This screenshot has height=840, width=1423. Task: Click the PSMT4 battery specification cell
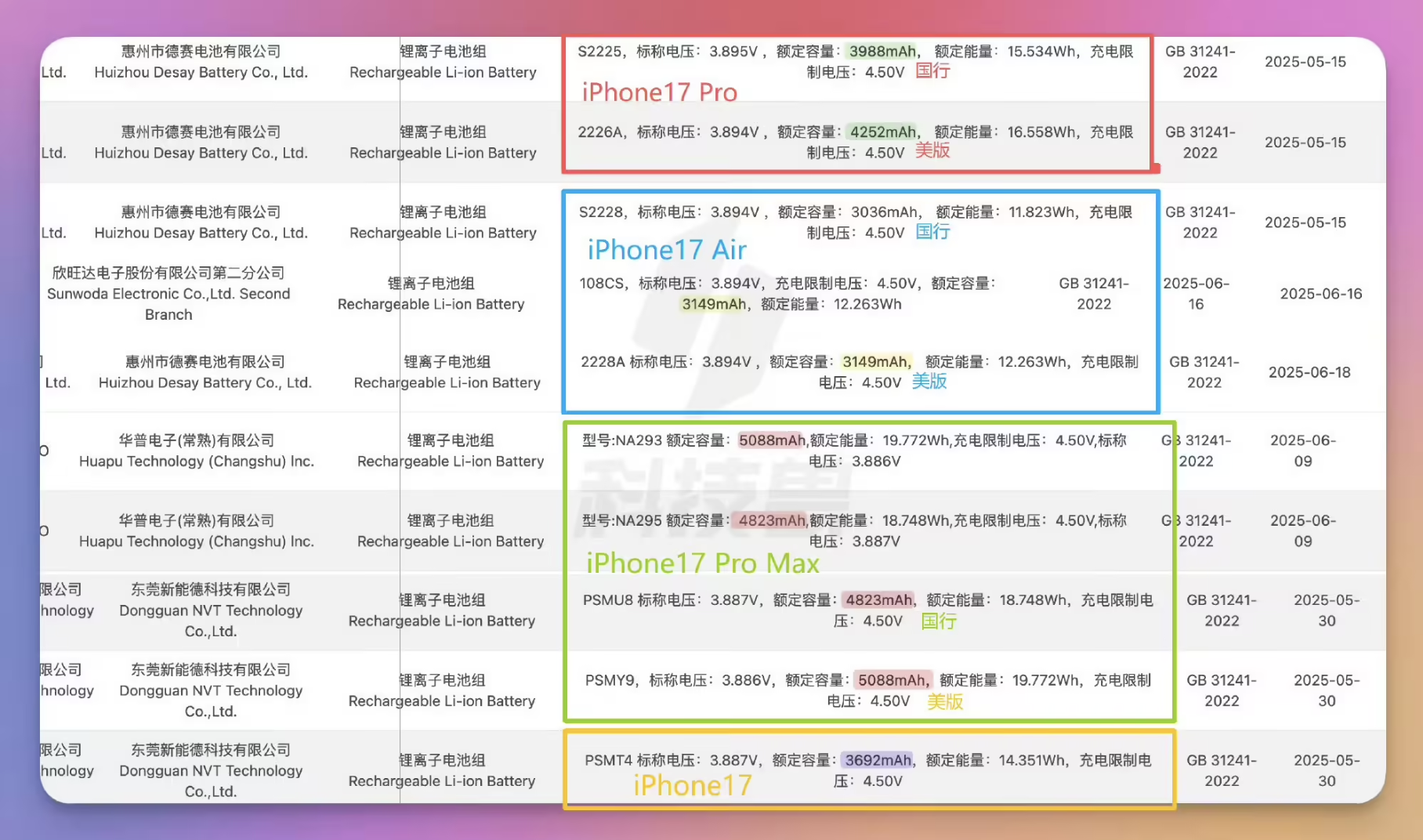[867, 770]
